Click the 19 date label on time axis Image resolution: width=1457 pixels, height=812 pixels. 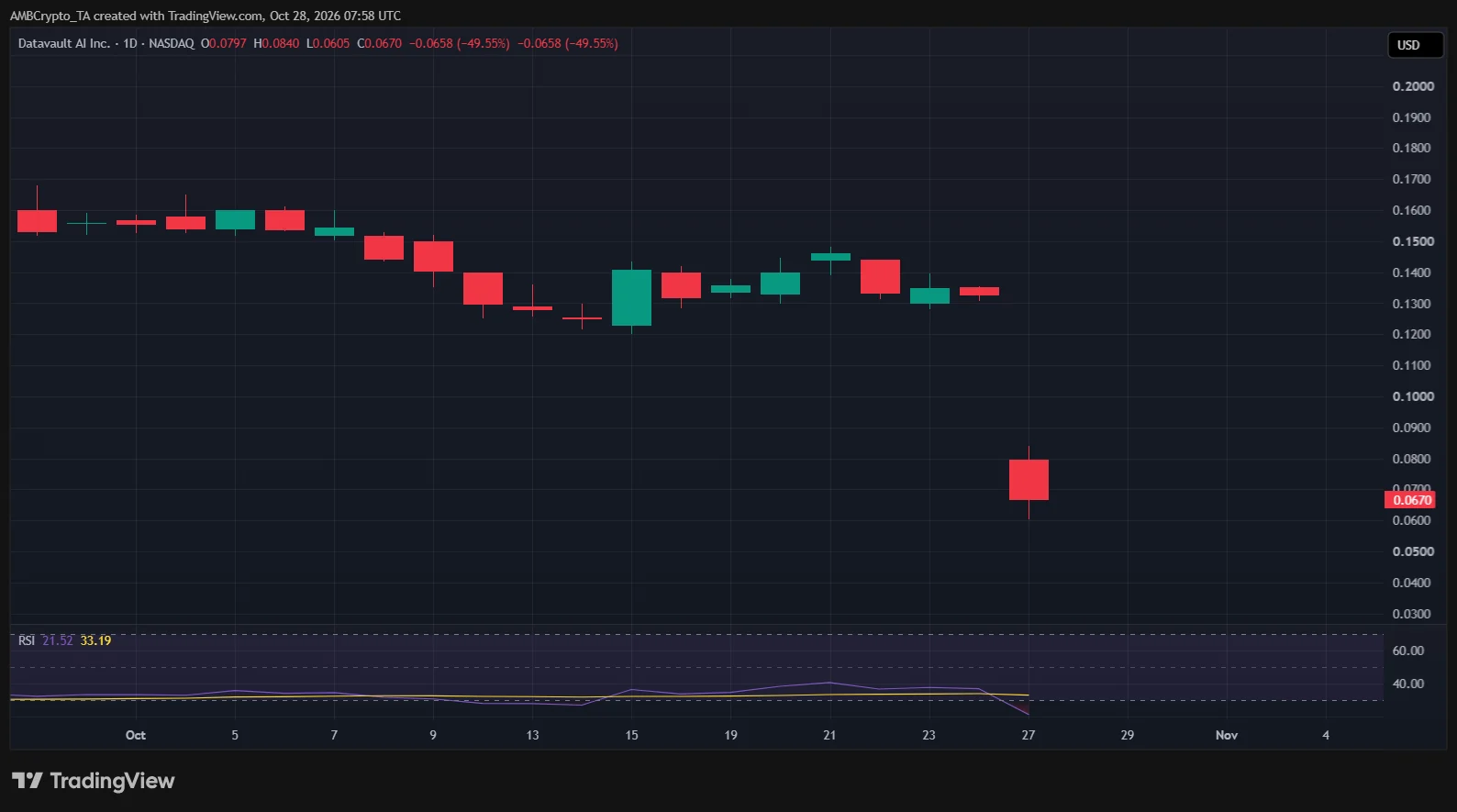pyautogui.click(x=730, y=735)
